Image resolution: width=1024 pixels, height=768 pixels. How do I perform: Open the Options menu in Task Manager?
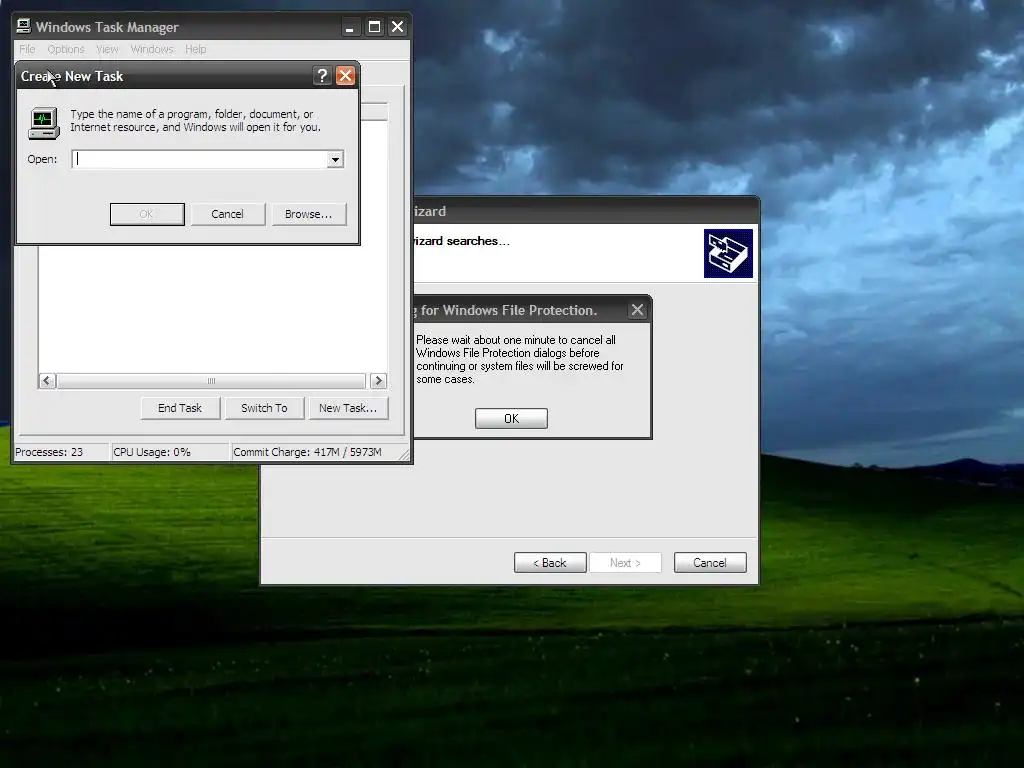(x=66, y=49)
